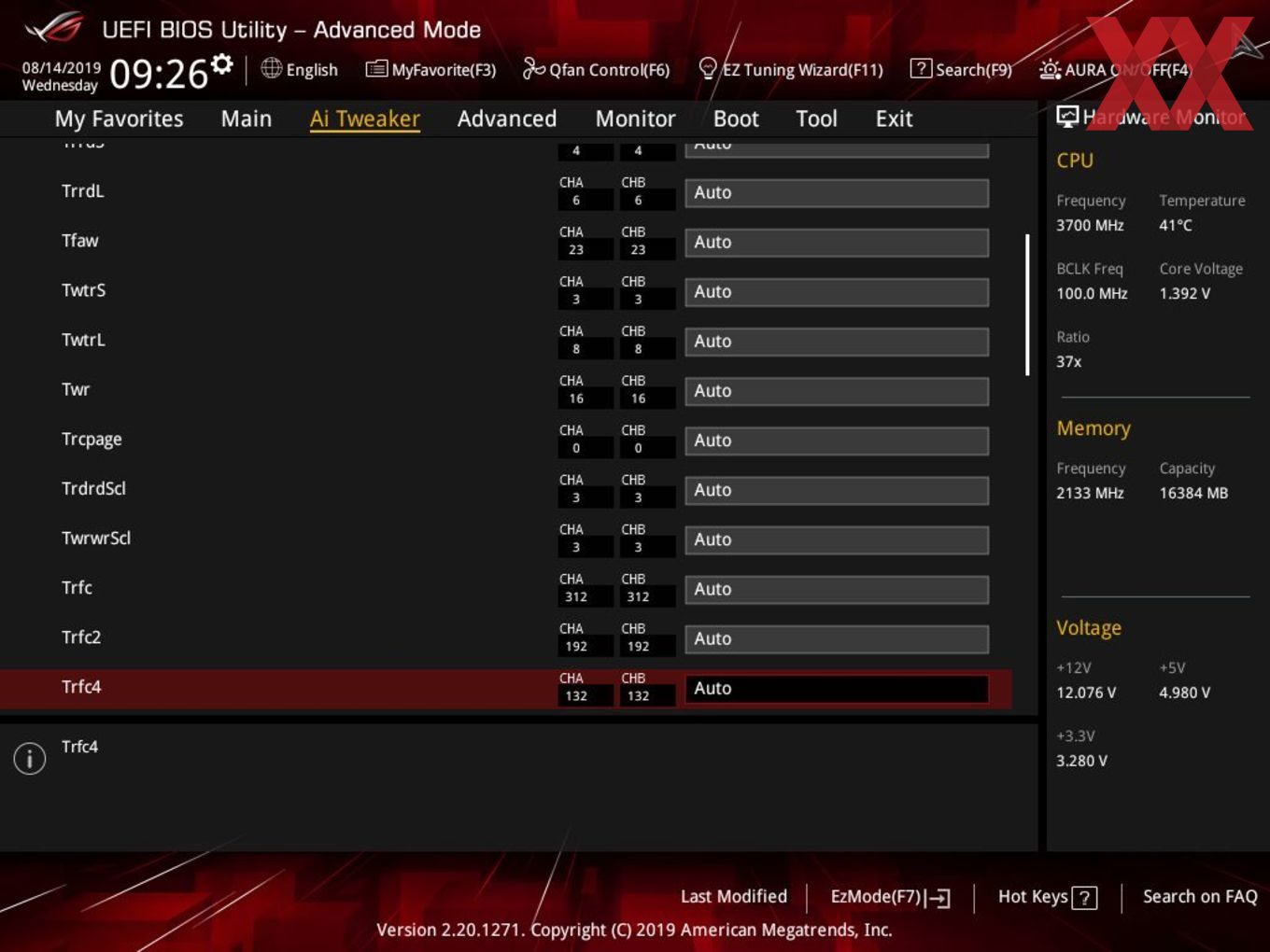Select the TwtrS setting label
The height and width of the screenshot is (952, 1270).
84,290
